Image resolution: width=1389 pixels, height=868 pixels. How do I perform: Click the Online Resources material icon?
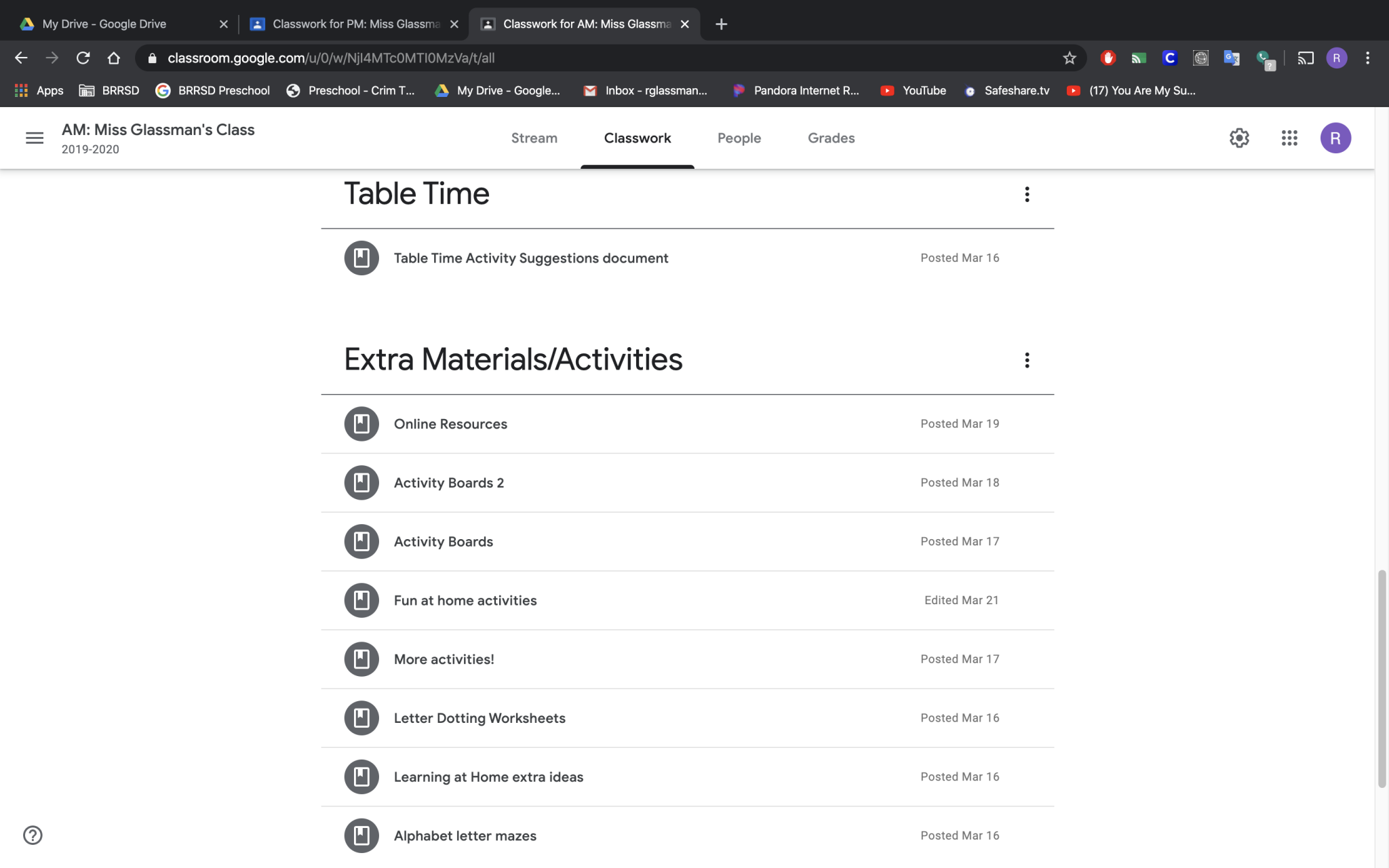pyautogui.click(x=361, y=424)
